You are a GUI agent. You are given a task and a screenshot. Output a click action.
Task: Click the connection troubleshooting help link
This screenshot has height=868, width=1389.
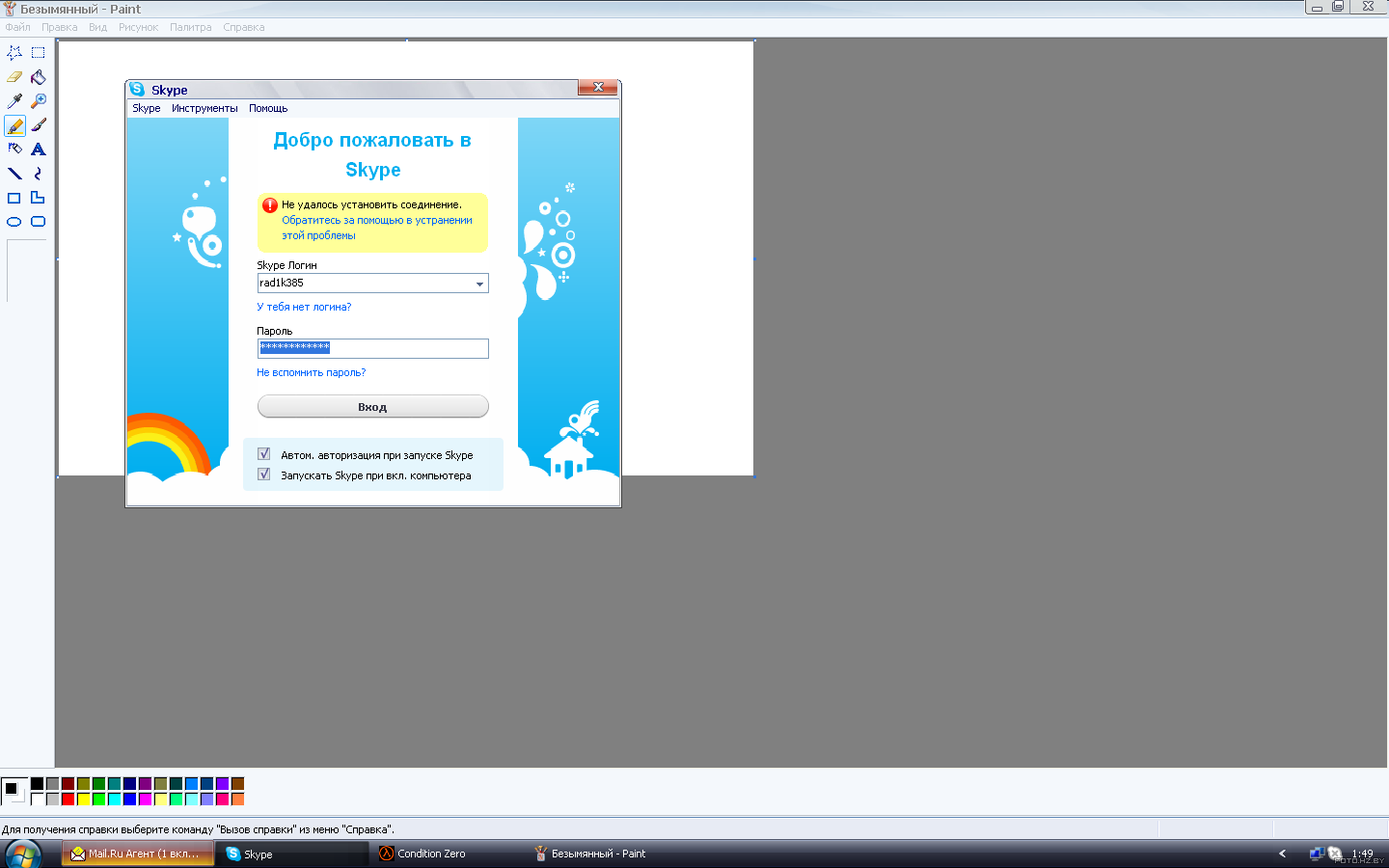coord(377,228)
